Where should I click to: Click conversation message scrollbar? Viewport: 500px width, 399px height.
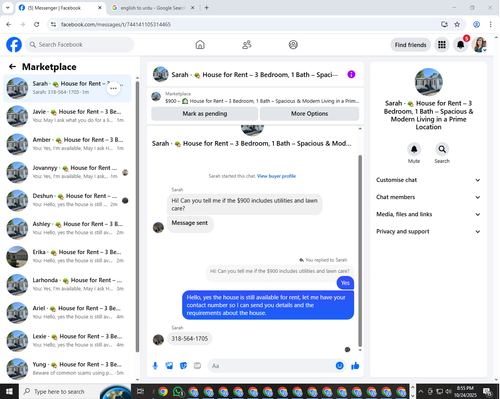360,251
